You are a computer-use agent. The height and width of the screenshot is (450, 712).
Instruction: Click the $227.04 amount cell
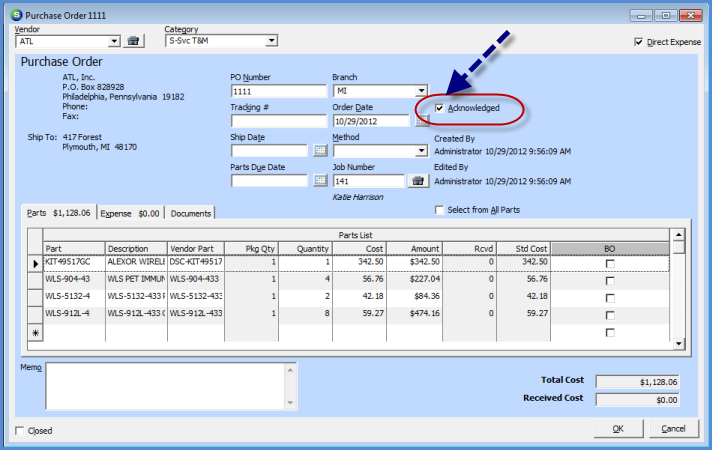coord(414,279)
